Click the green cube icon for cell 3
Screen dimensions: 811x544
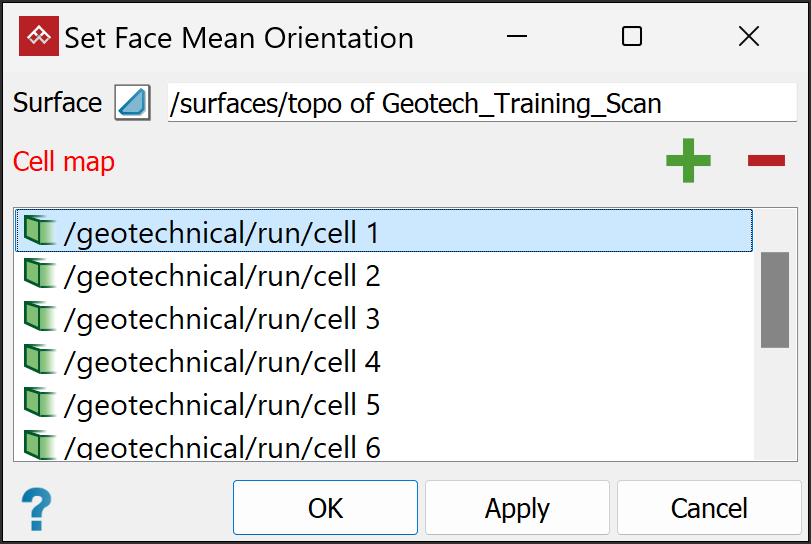pos(39,318)
